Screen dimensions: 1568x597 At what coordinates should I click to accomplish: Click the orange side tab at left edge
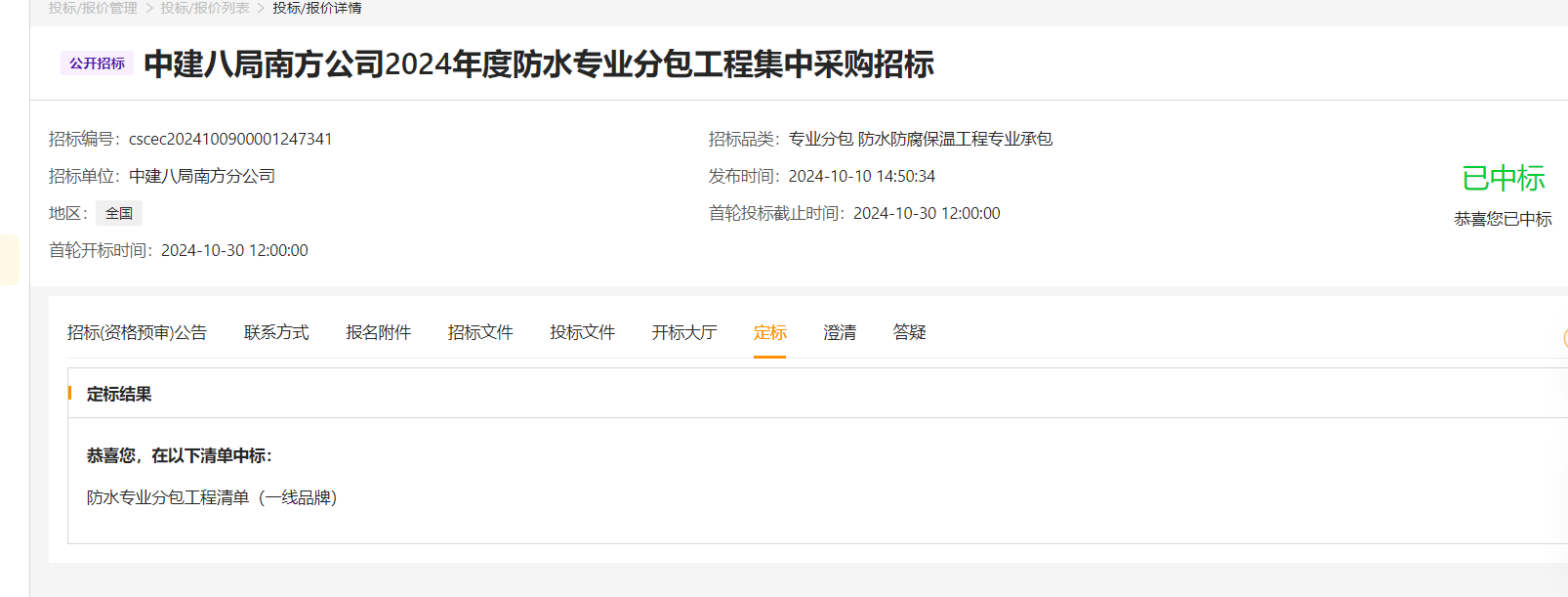[x=9, y=259]
